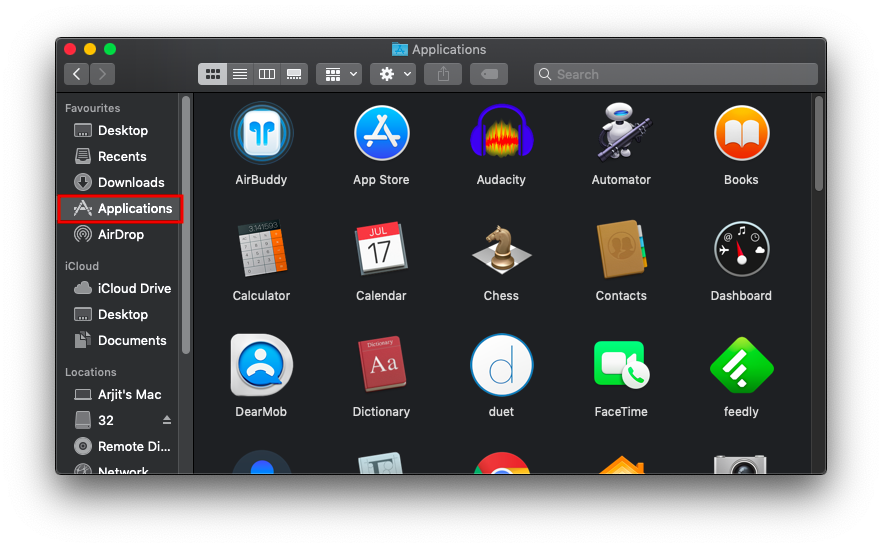
Task: Open Documents in the sidebar
Action: [x=119, y=340]
